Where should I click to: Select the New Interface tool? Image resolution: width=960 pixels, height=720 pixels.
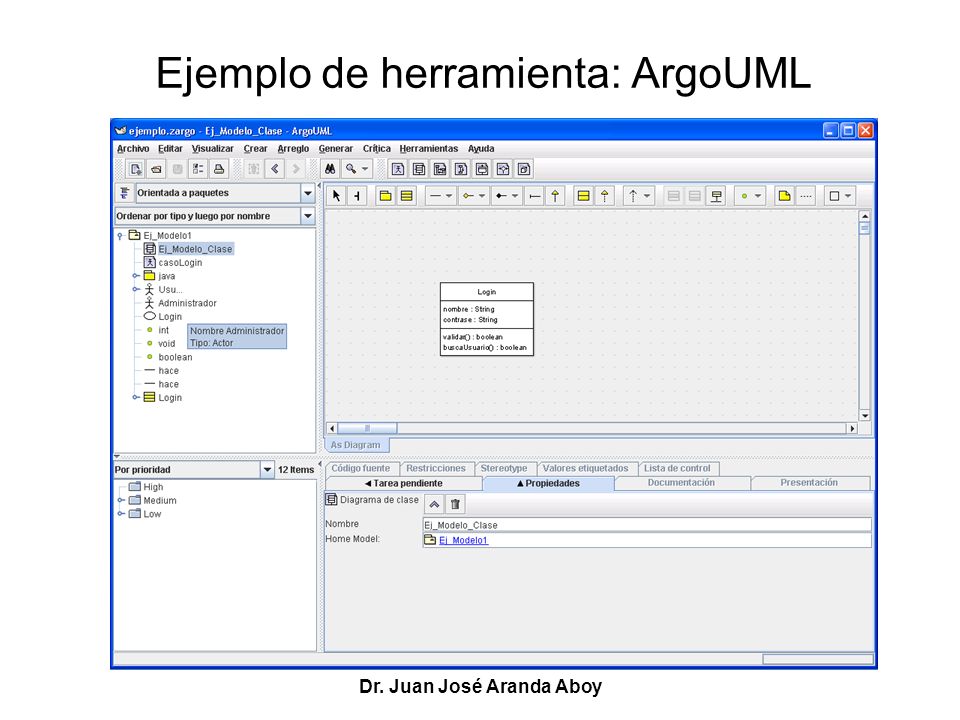[x=583, y=196]
